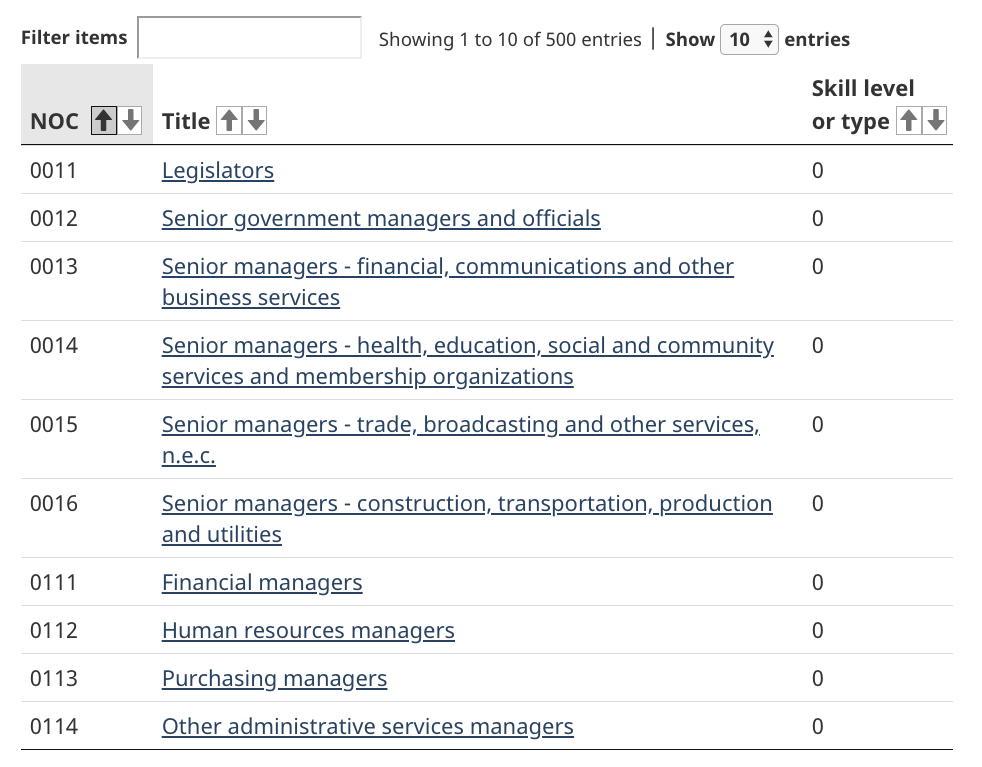The image size is (982, 767).
Task: Open Senior managers financial, communications link
Action: (x=447, y=267)
